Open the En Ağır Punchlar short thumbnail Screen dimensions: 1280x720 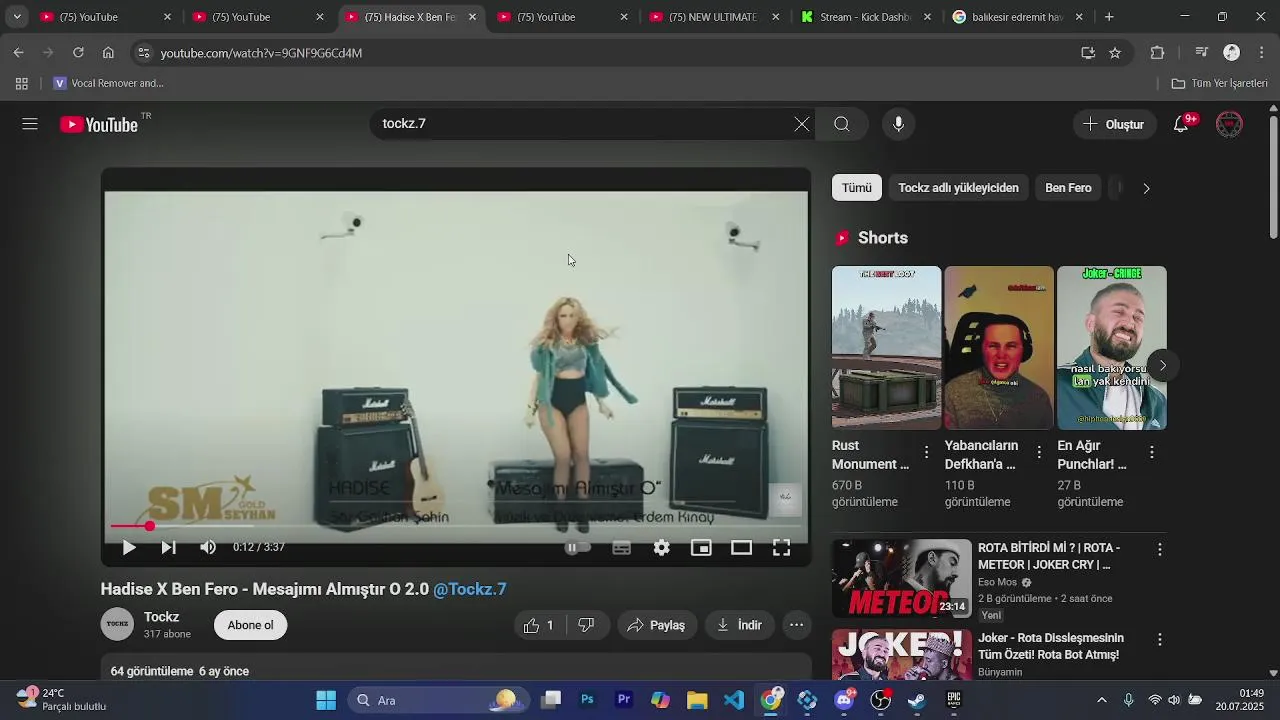click(1112, 347)
